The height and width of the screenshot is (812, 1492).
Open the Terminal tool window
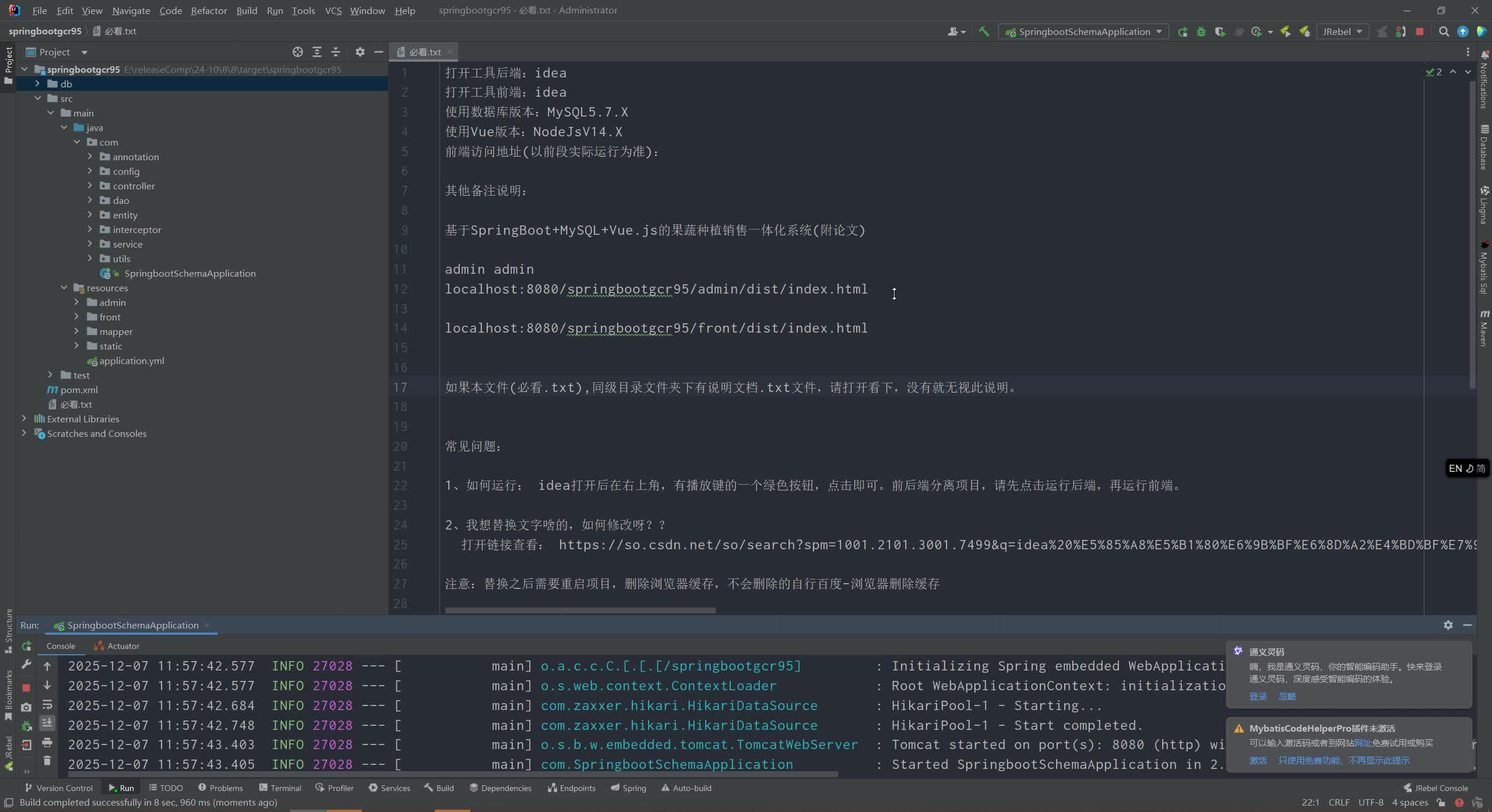coord(285,788)
